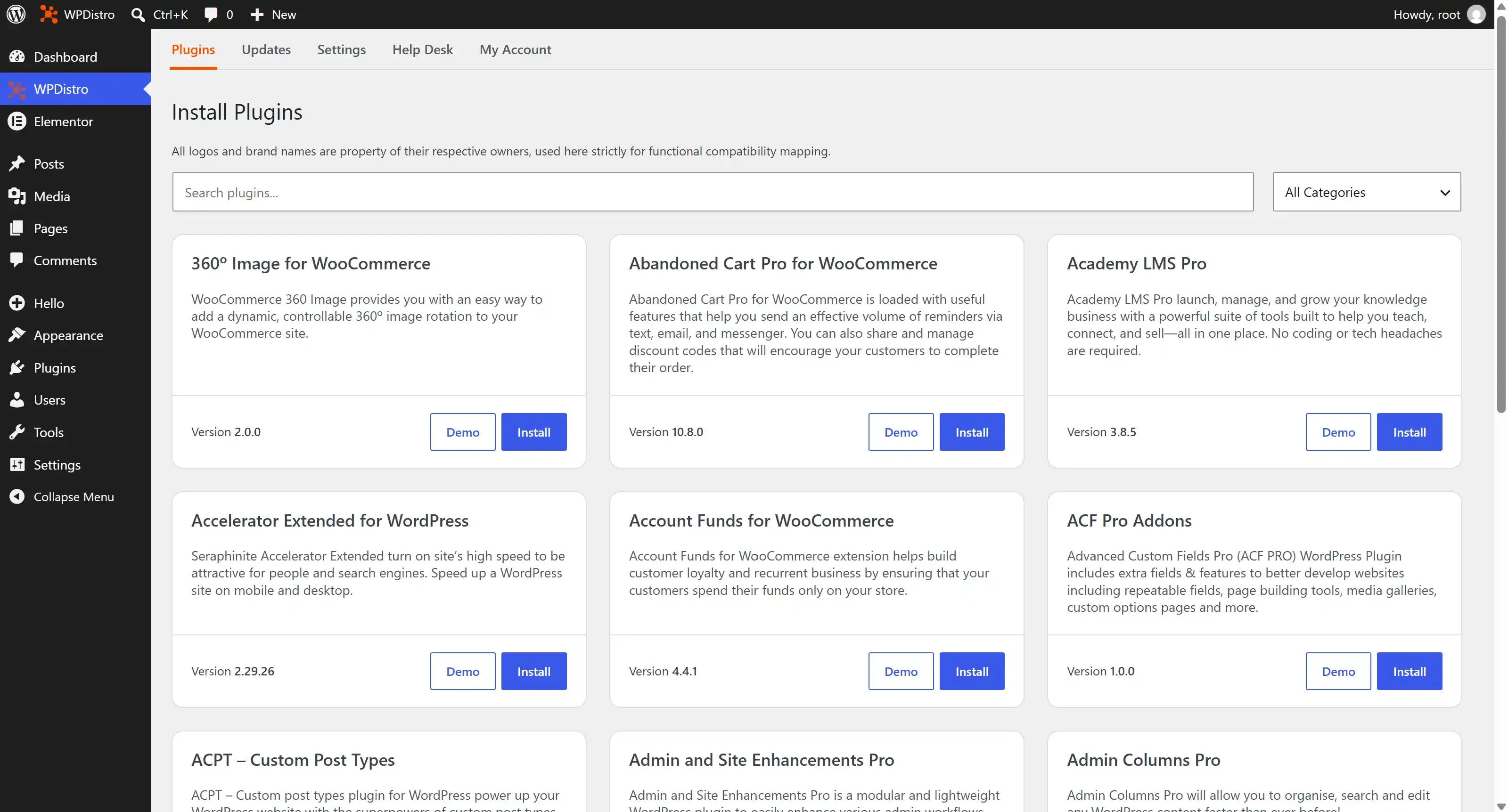
Task: View Demo for Accelerator Extended
Action: pos(462,672)
